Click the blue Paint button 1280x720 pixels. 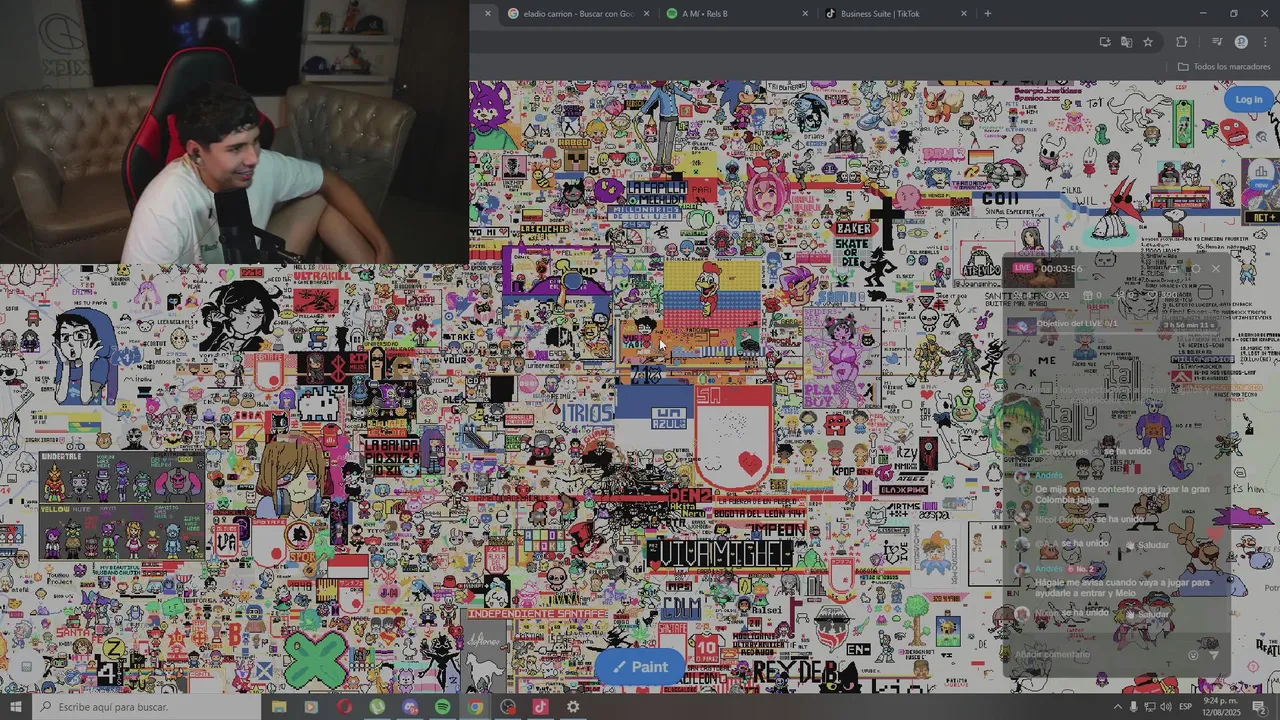pos(640,667)
